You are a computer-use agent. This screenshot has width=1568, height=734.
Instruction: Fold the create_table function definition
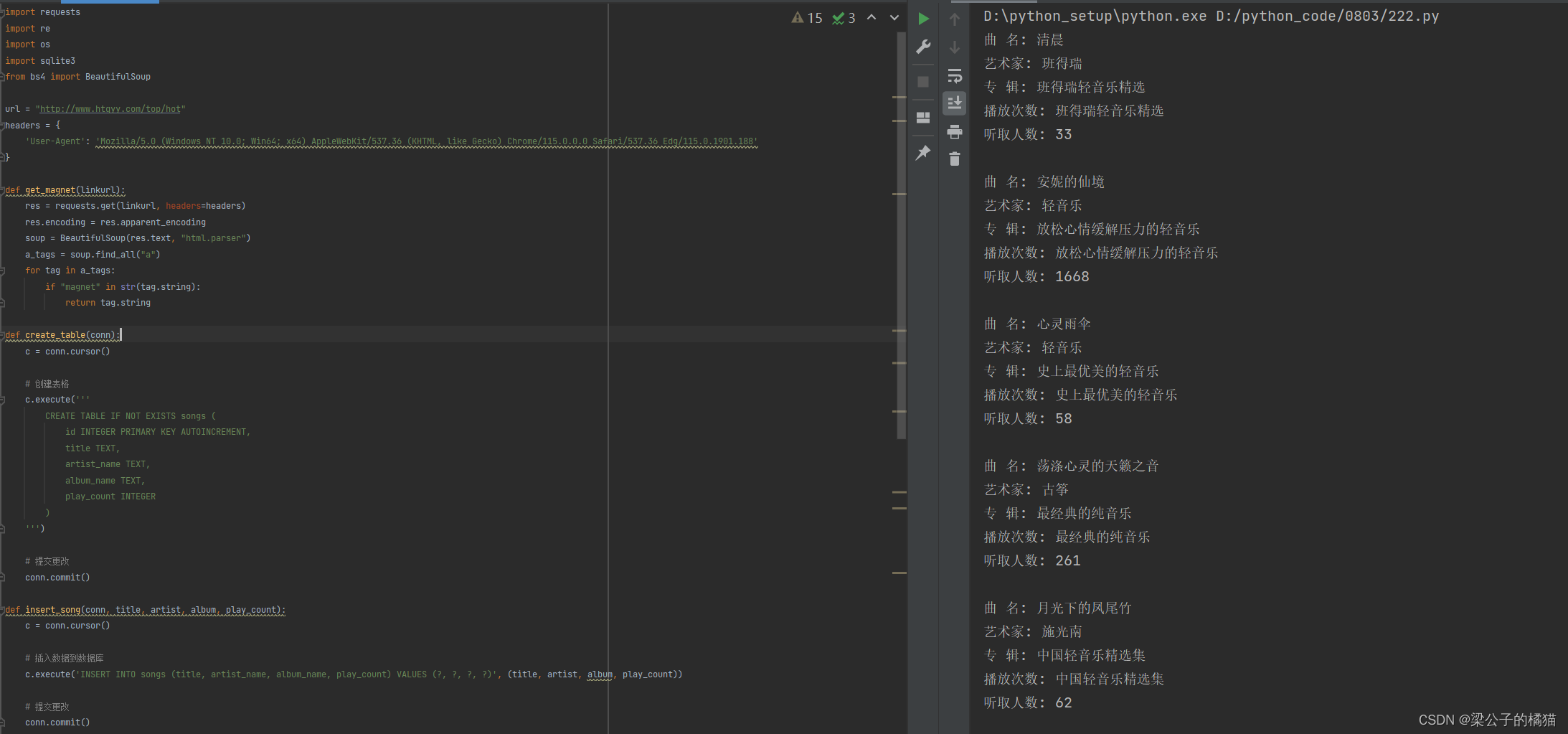[3, 335]
